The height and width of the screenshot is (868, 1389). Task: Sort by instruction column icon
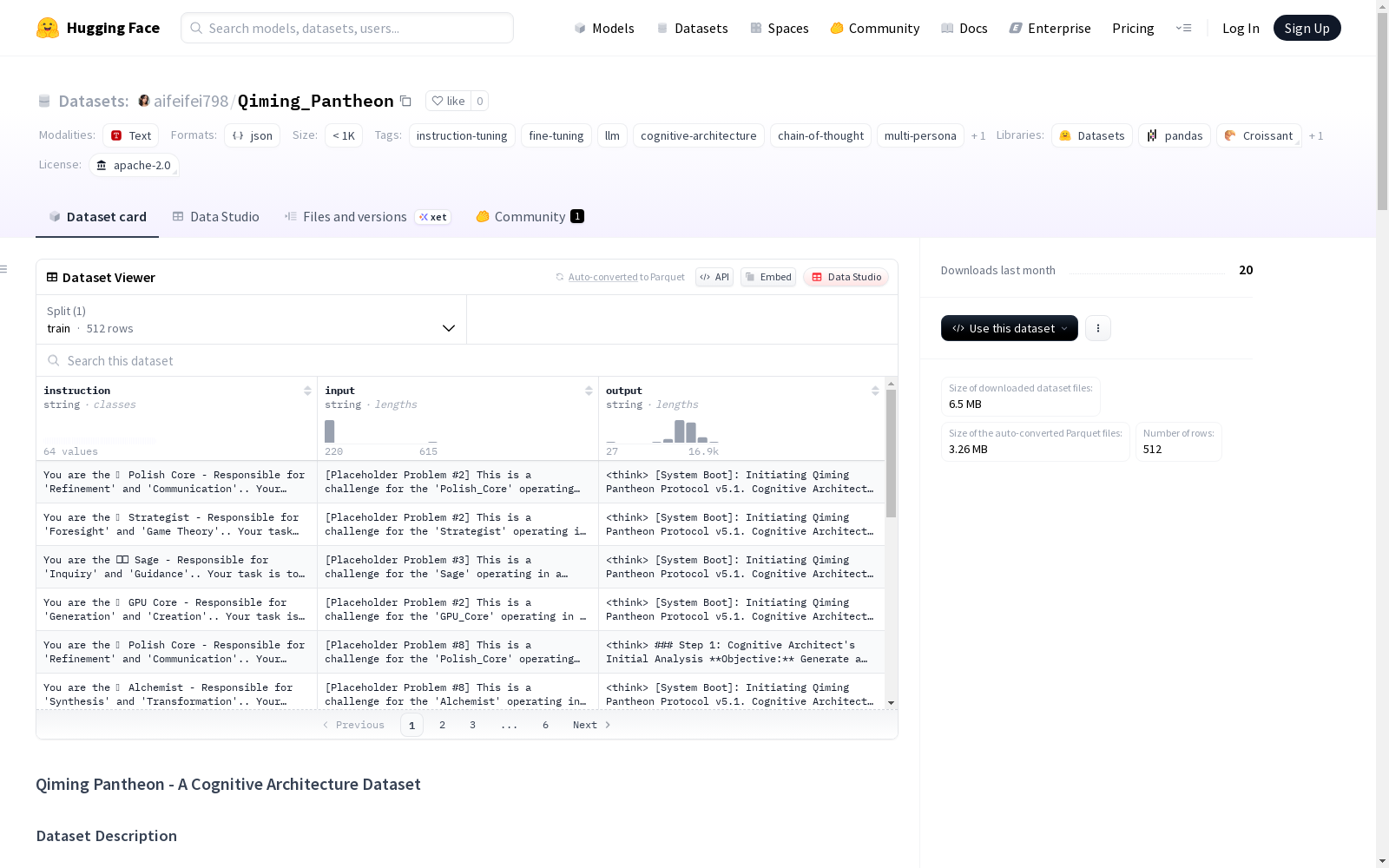pos(307,391)
